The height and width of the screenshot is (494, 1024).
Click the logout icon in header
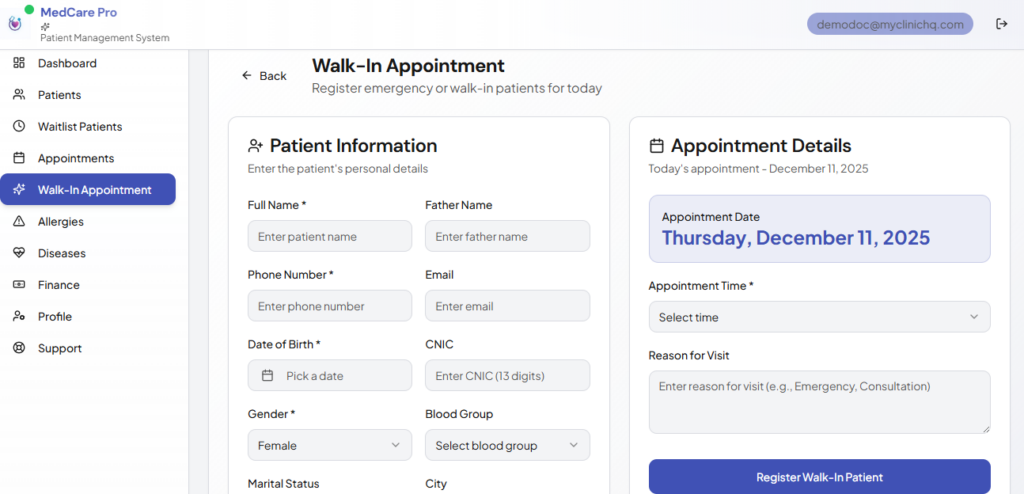pos(1001,24)
